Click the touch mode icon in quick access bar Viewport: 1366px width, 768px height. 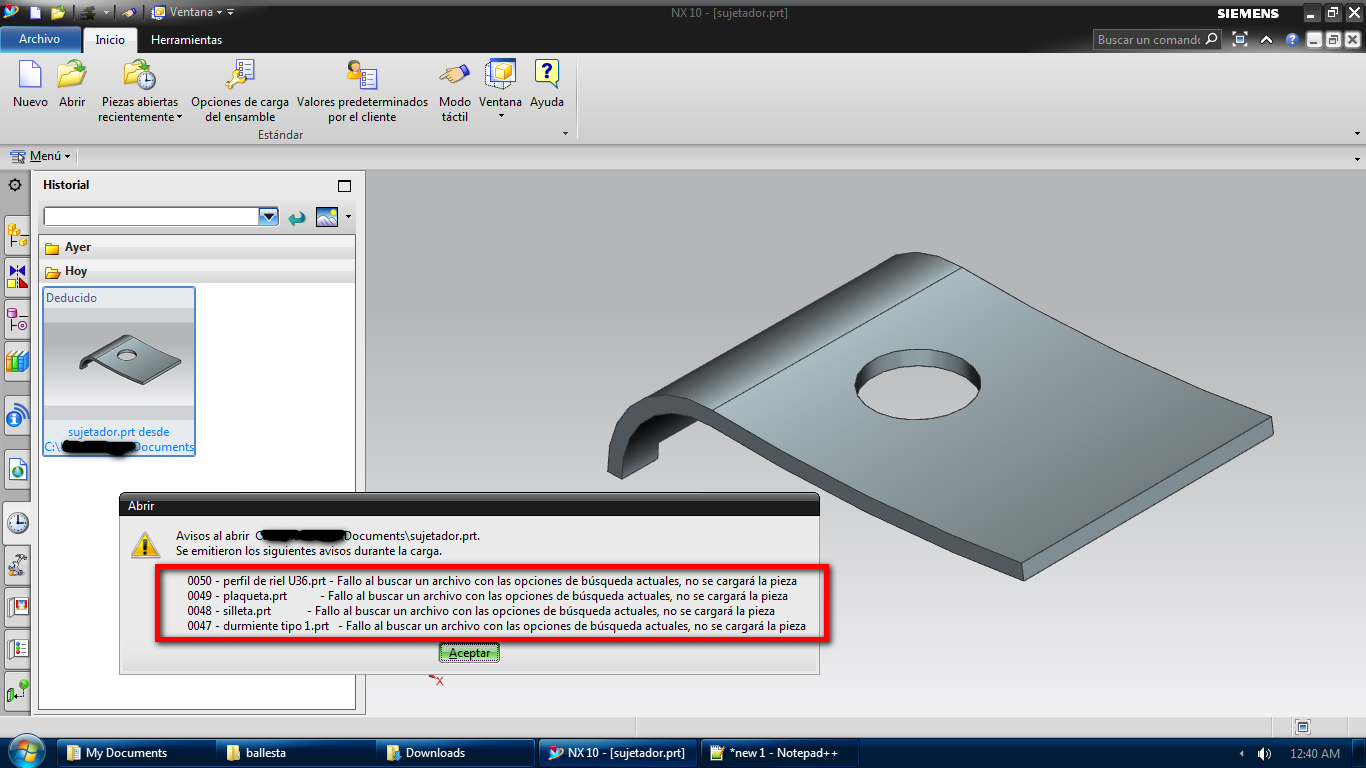[129, 13]
